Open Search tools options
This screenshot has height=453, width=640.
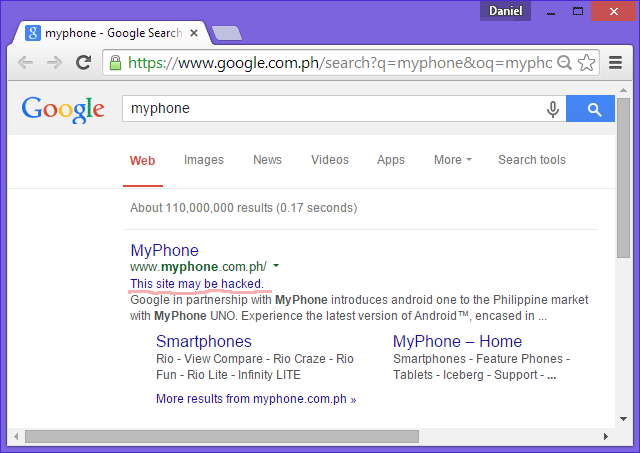(532, 160)
